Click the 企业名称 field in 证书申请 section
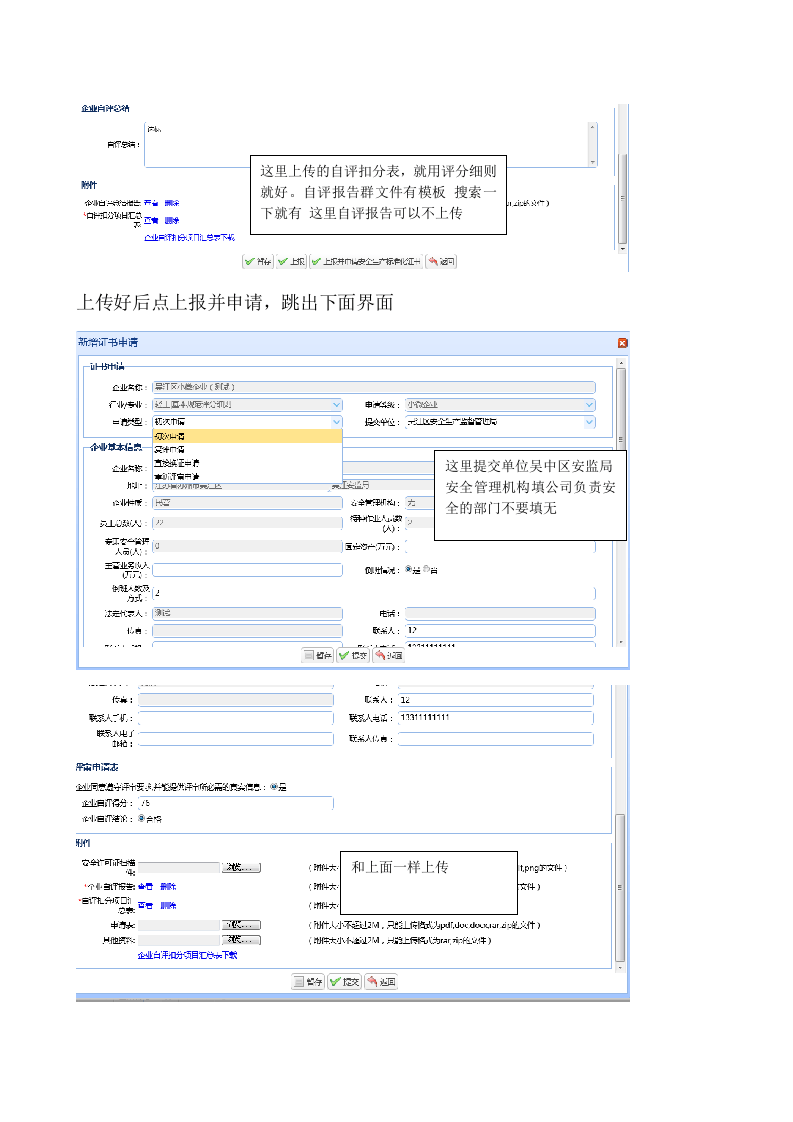The width and height of the screenshot is (793, 1122). coord(374,387)
